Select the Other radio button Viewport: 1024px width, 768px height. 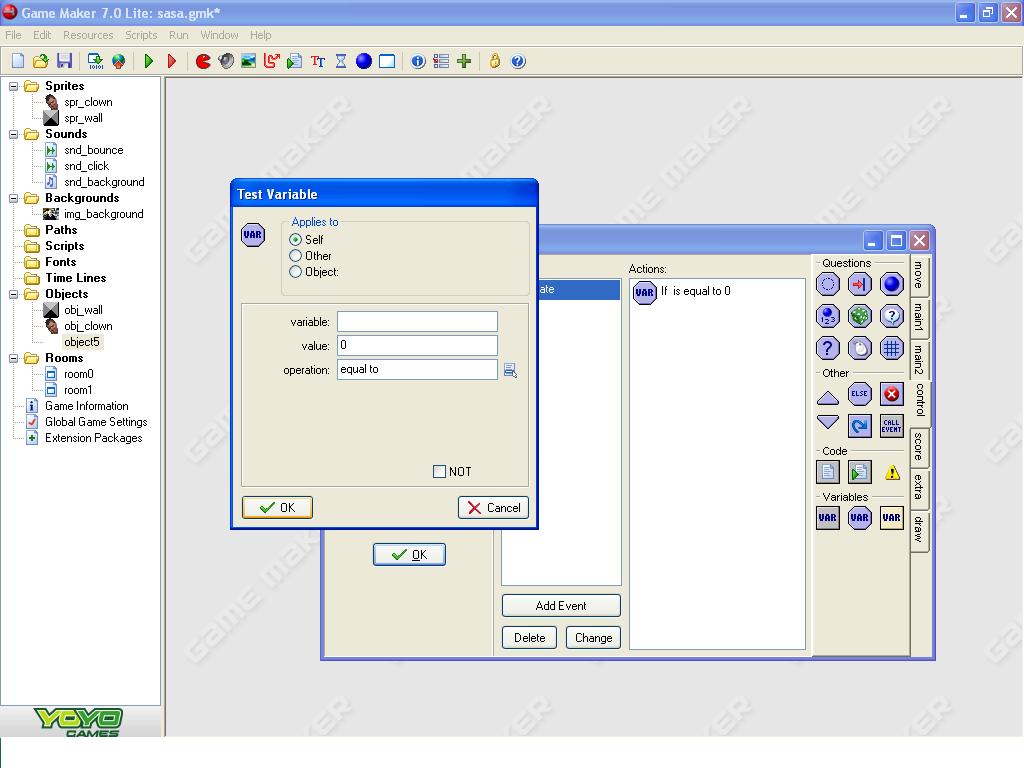(296, 256)
